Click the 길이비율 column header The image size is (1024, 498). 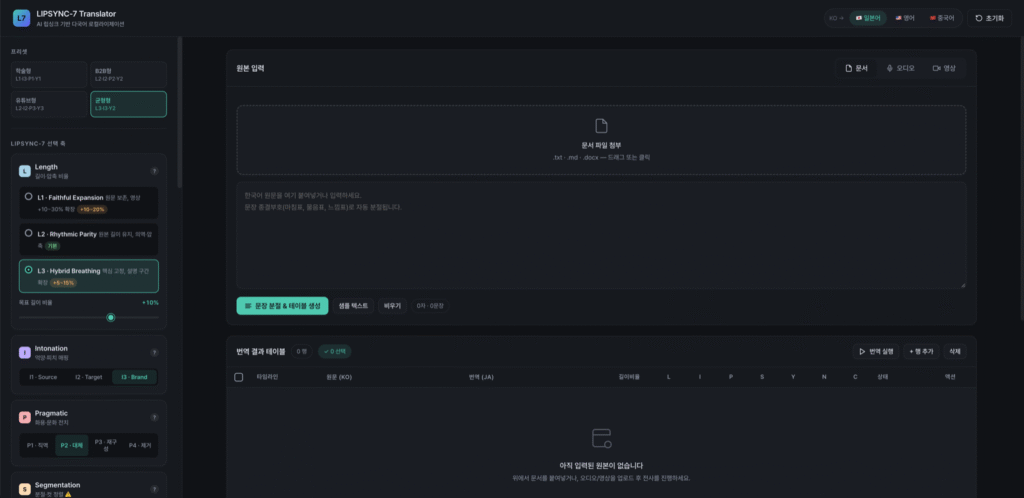click(629, 377)
